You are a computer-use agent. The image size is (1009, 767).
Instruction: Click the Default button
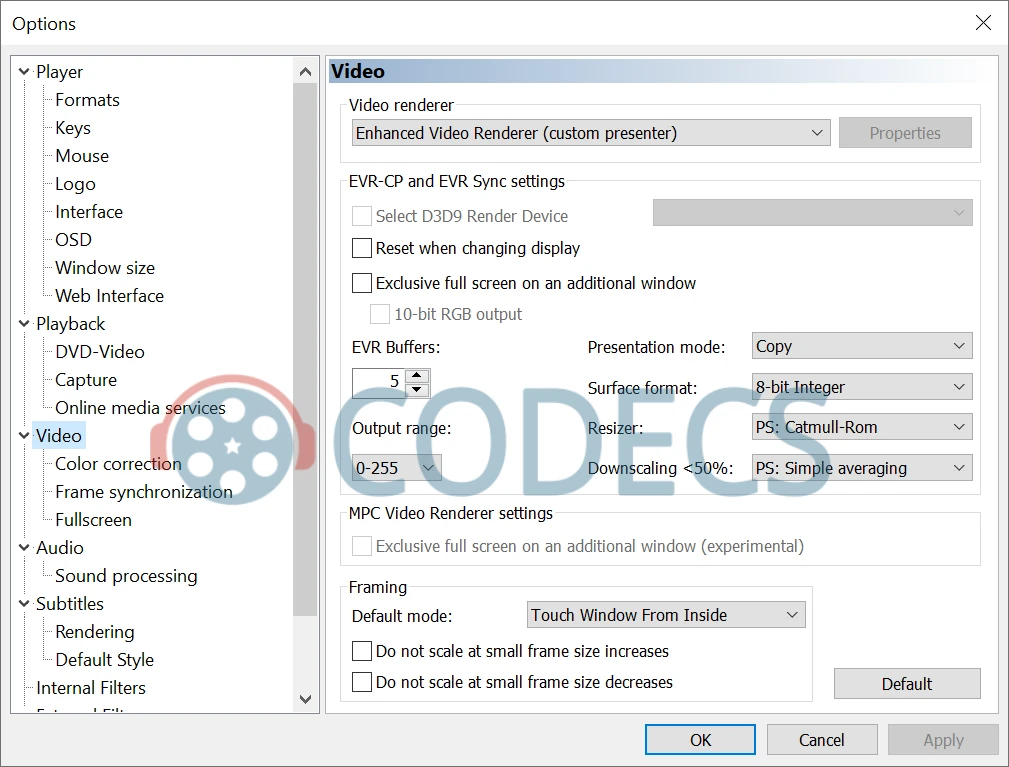(x=907, y=684)
